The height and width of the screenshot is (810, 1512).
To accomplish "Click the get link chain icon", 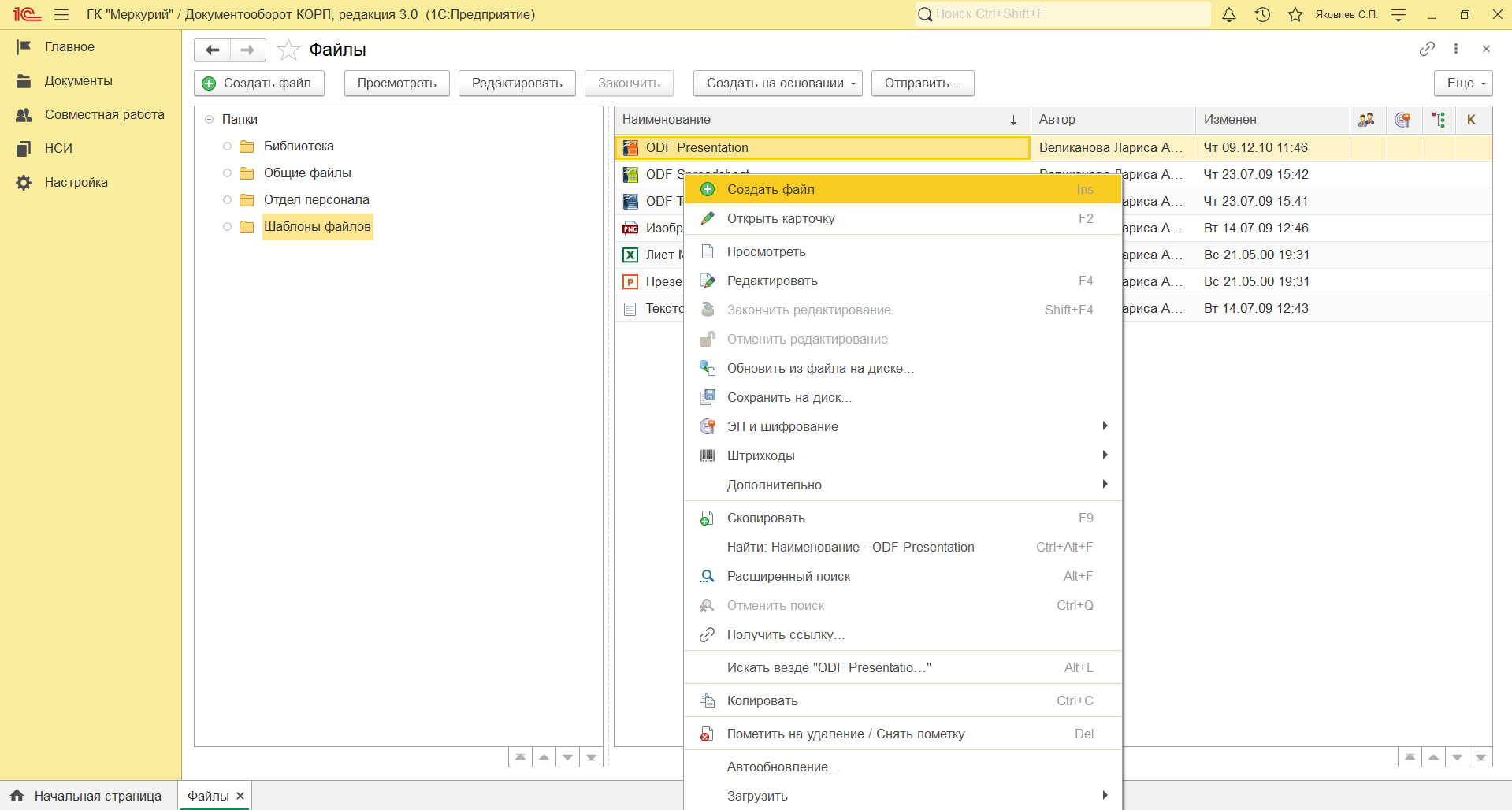I will click(x=1427, y=49).
